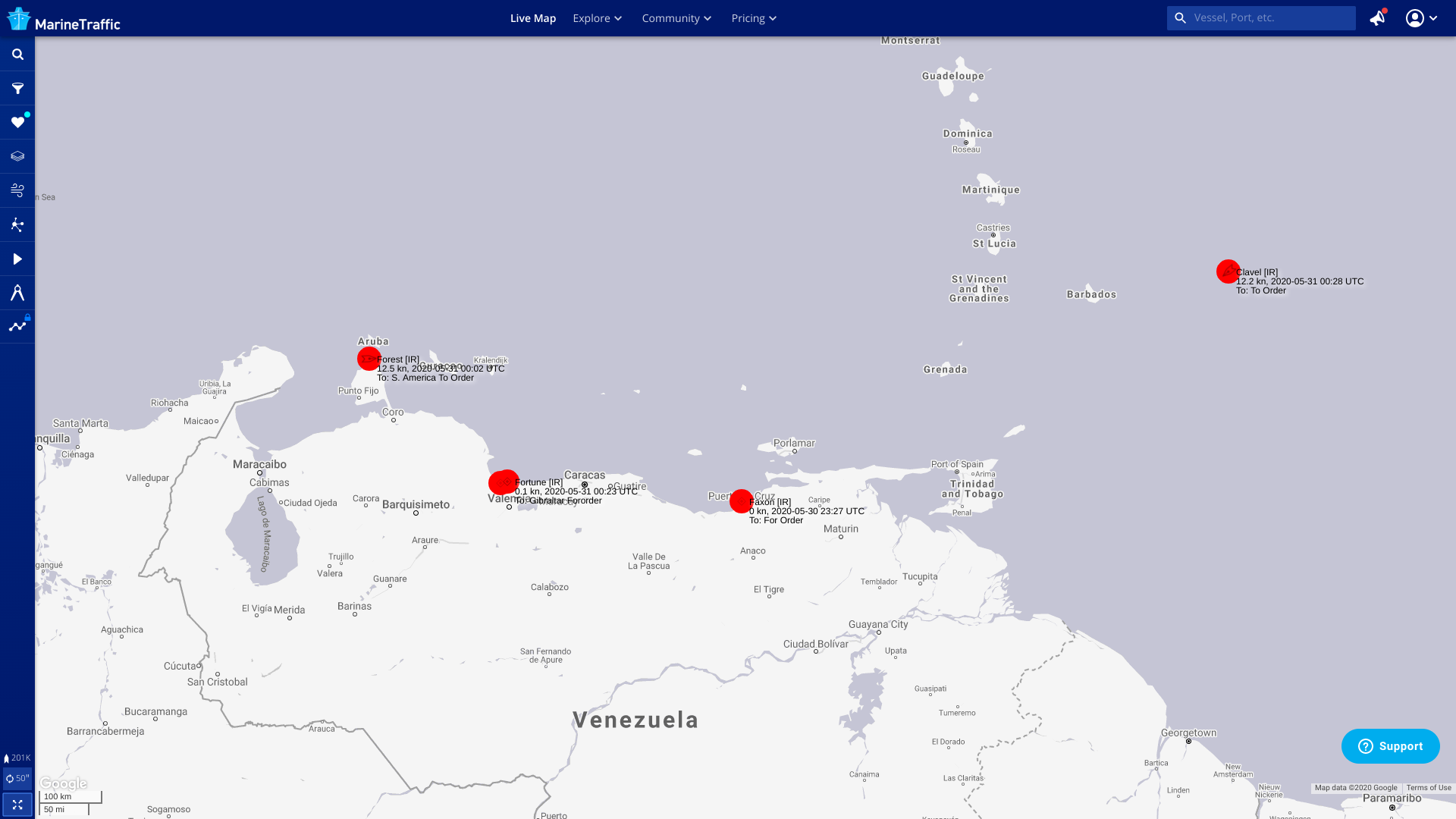1456x819 pixels.
Task: Open the Support help button
Action: coord(1390,746)
